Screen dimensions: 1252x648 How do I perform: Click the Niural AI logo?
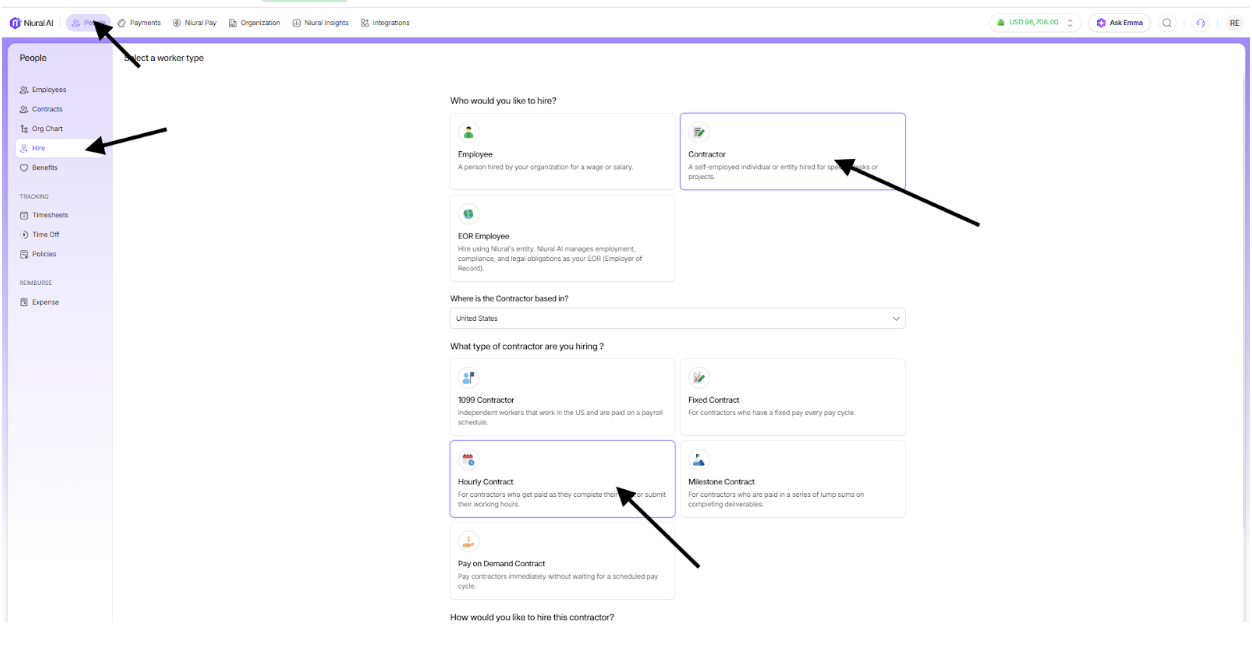[x=15, y=23]
